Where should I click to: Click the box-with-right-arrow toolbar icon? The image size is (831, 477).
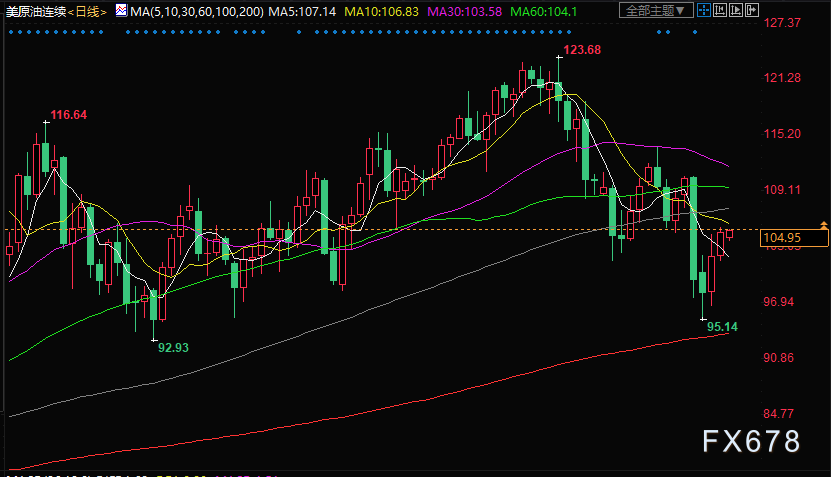tap(752, 10)
